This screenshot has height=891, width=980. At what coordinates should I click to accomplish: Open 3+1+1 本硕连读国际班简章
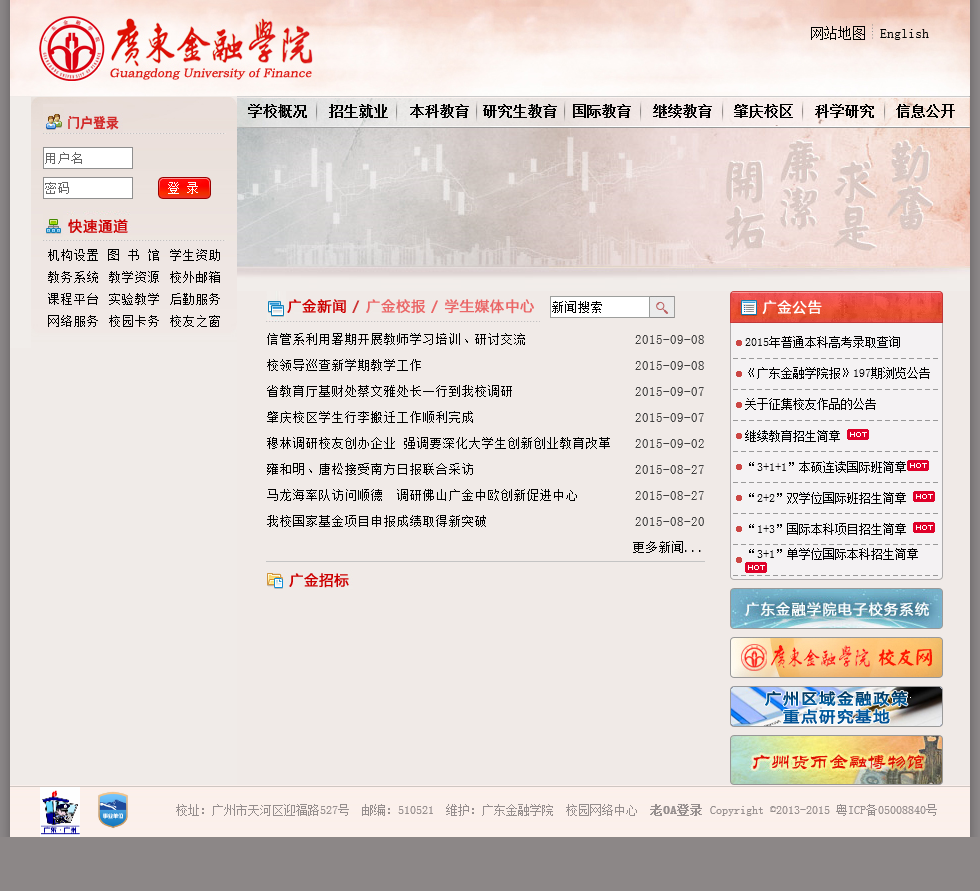826,467
